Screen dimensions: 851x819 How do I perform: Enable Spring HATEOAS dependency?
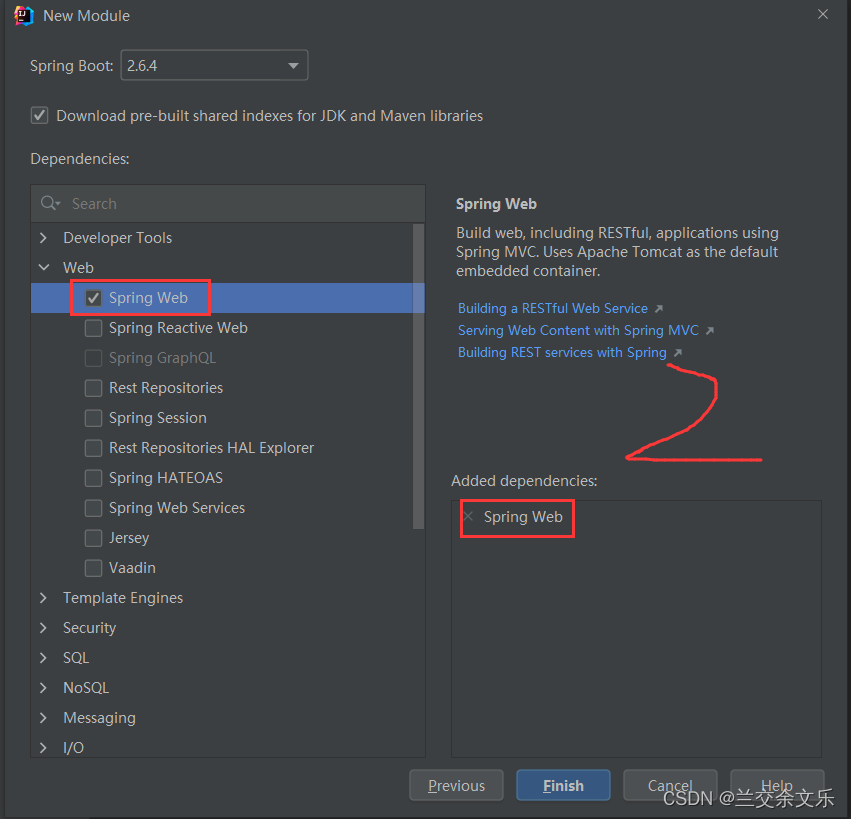(x=93, y=478)
